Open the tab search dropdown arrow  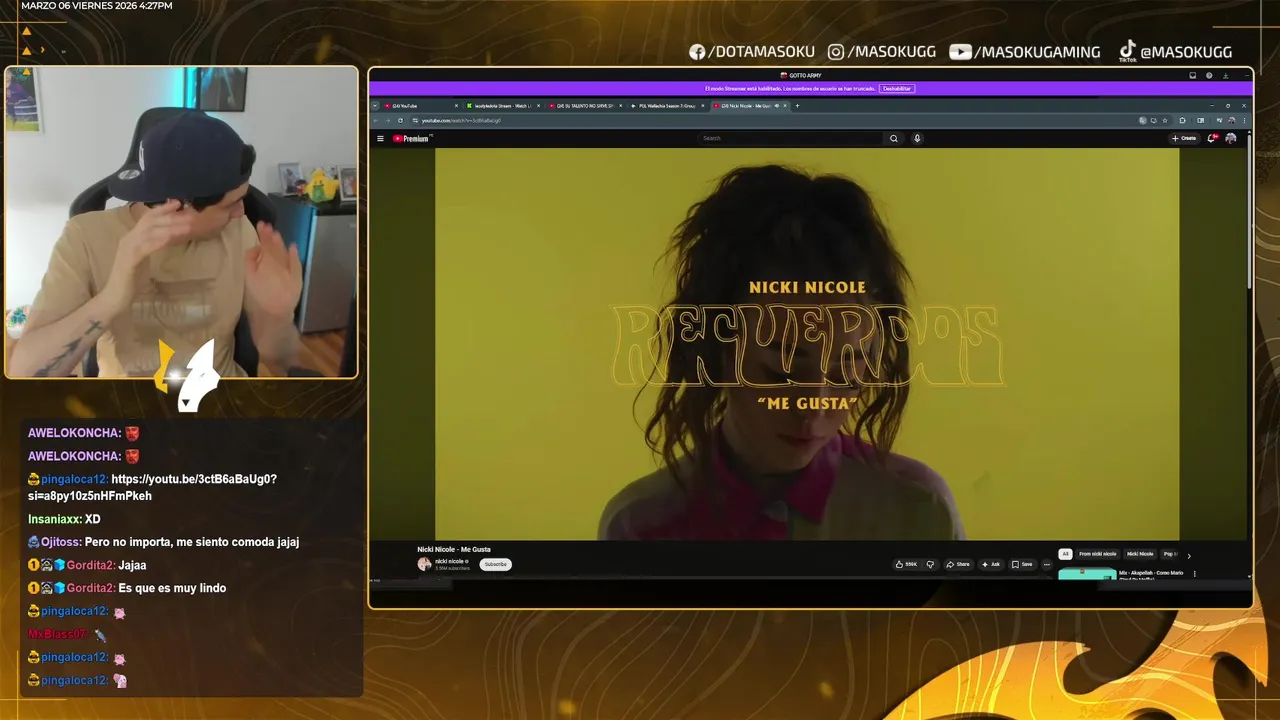377,105
